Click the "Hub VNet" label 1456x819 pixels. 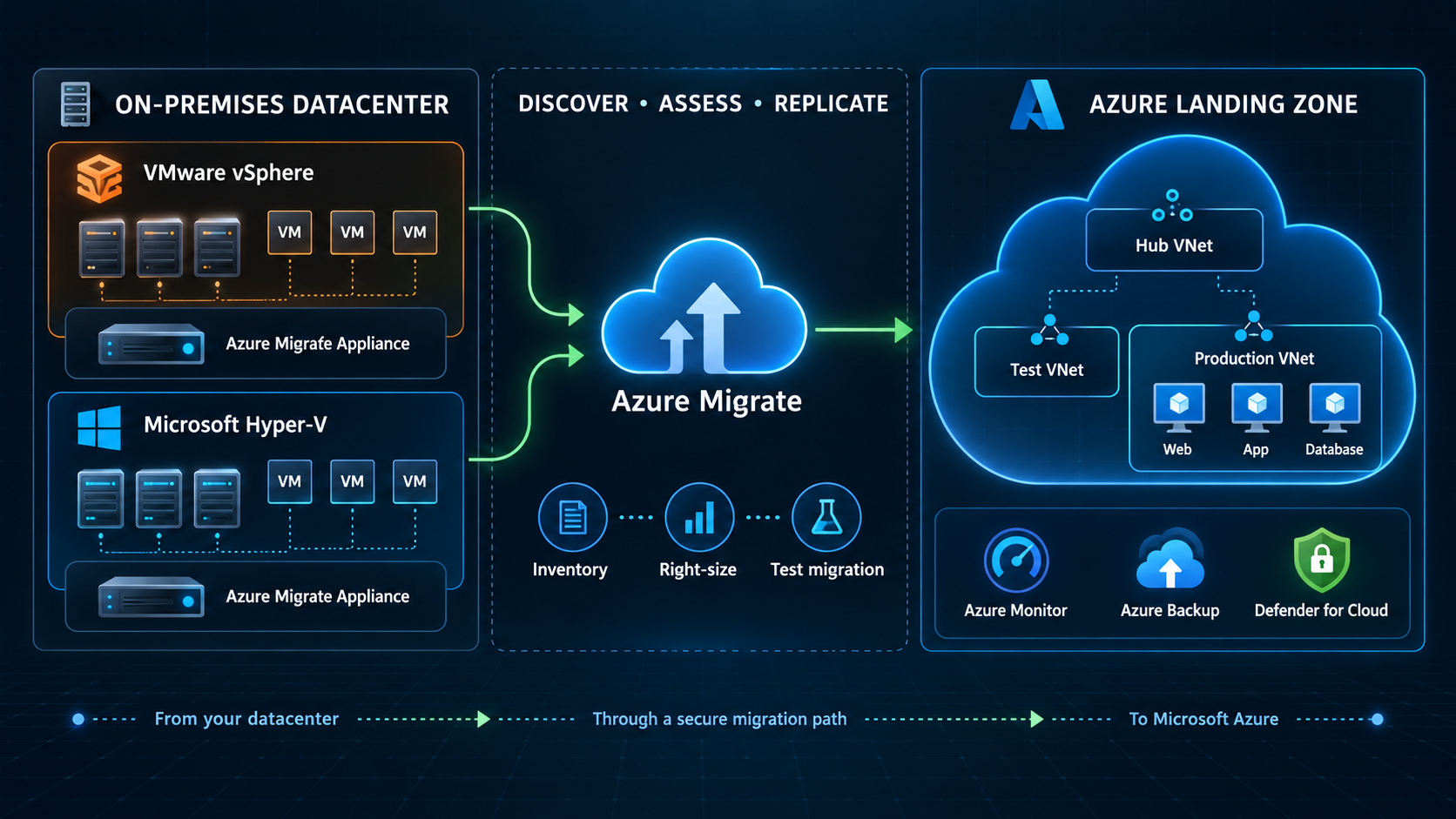pos(1174,245)
